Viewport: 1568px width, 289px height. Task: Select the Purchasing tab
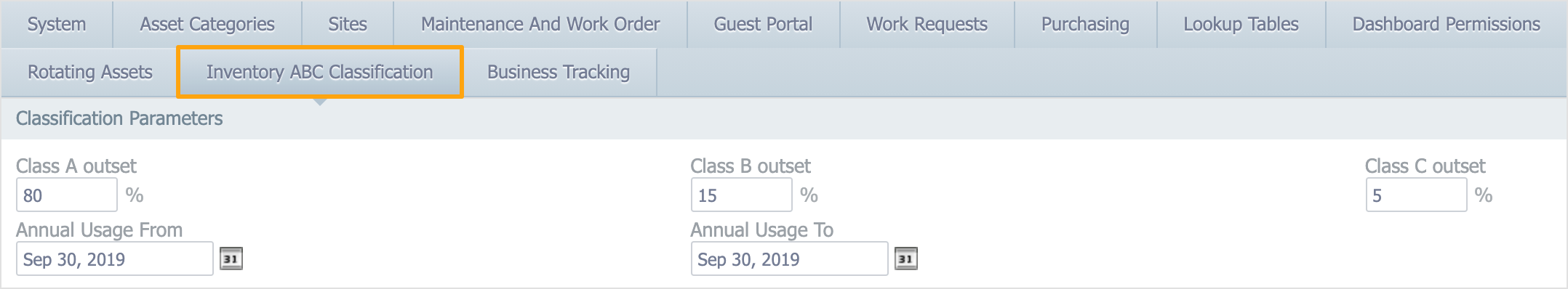(1085, 24)
